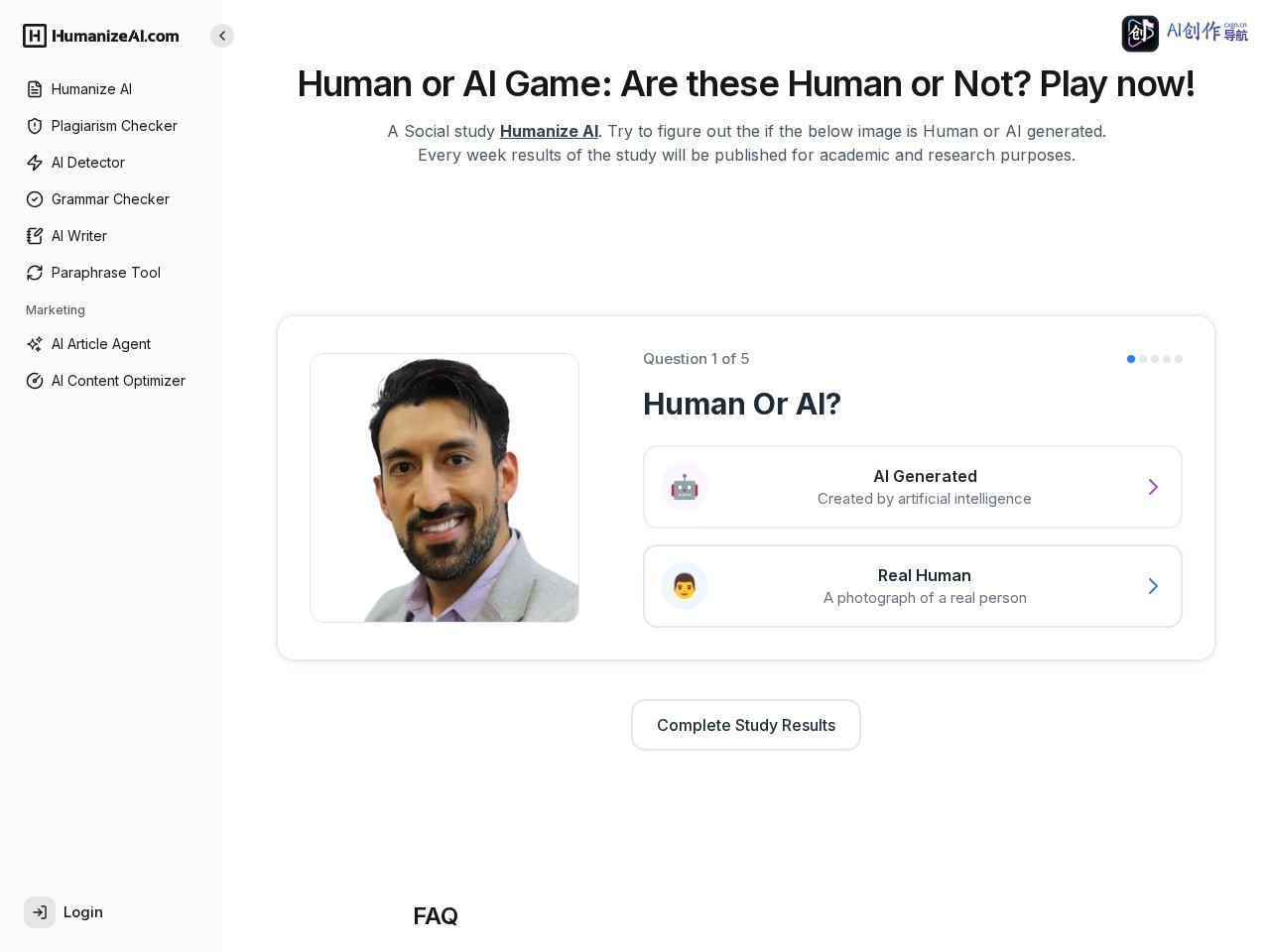This screenshot has width=1270, height=952.
Task: Click the AI Detector lightning icon
Action: click(35, 163)
